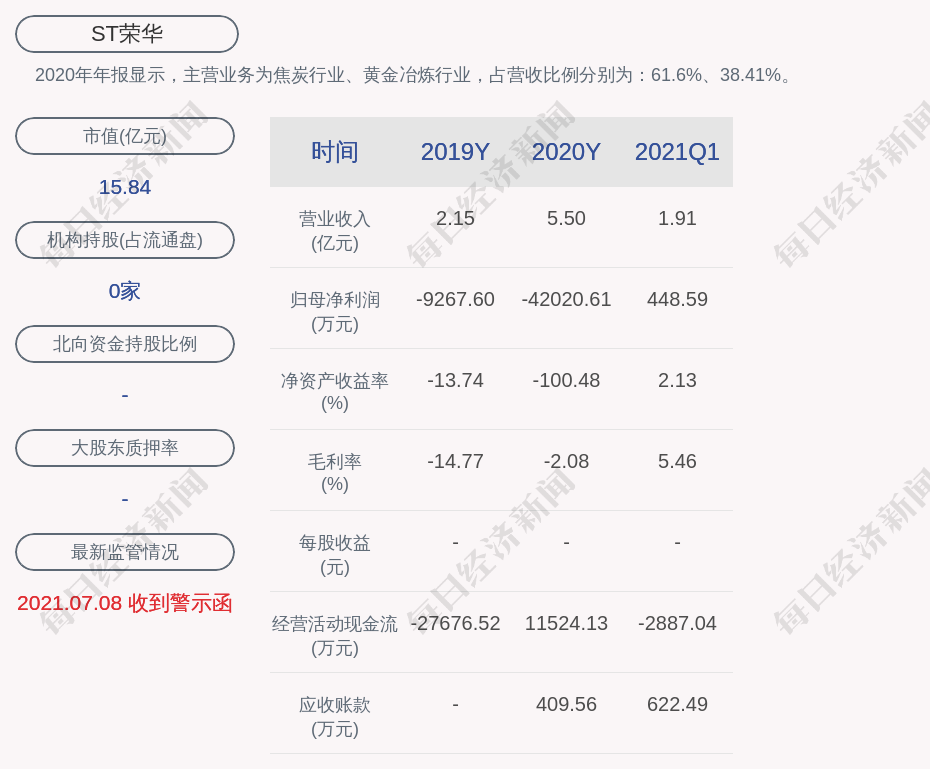Click the 2019Y column header
Viewport: 930px width, 769px height.
(455, 152)
